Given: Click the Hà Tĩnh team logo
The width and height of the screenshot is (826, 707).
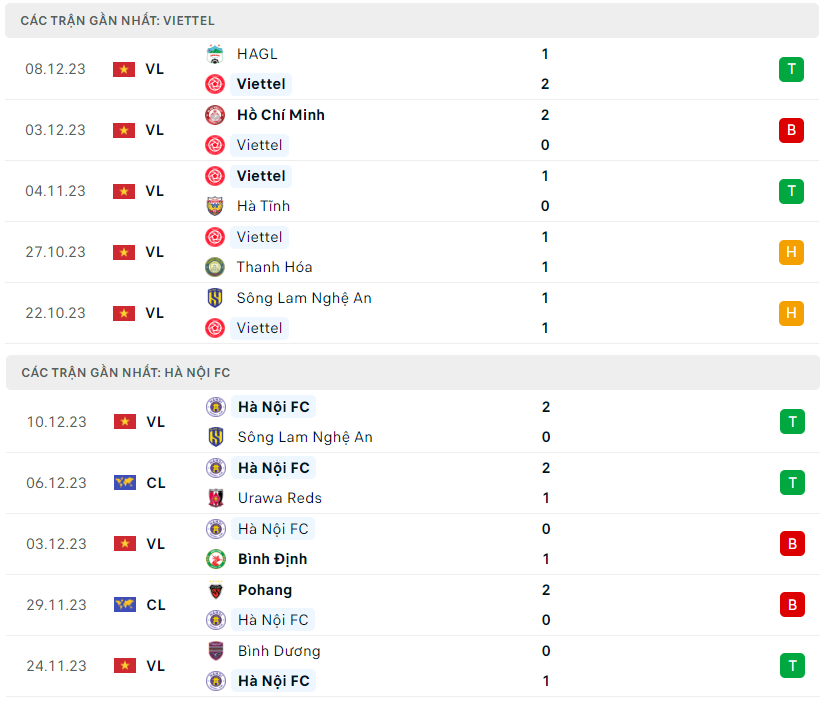Looking at the screenshot, I should tap(215, 206).
